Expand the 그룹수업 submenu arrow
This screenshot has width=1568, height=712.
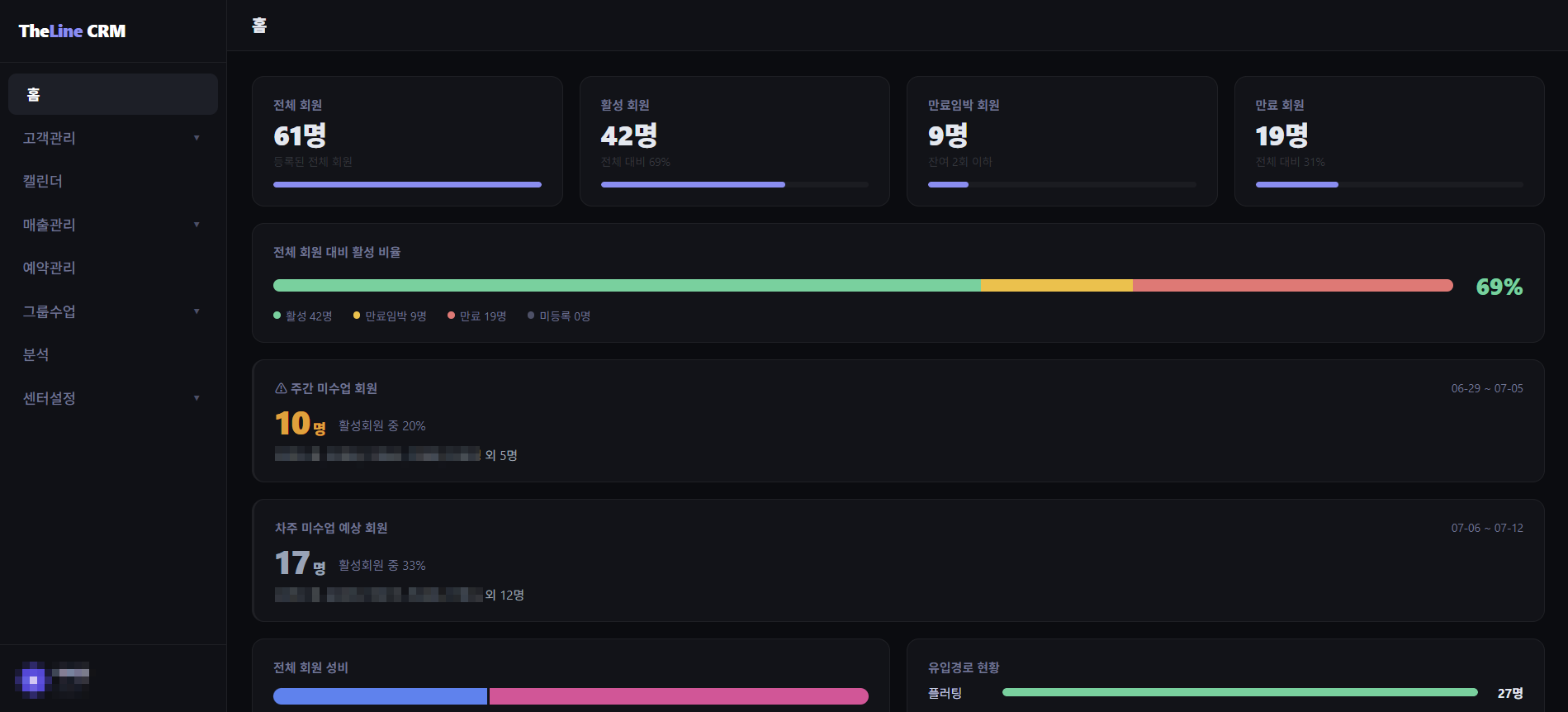[197, 311]
